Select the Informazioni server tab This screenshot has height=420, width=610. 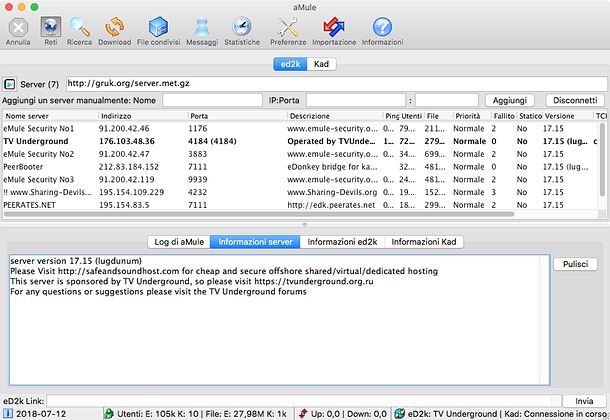(x=255, y=242)
